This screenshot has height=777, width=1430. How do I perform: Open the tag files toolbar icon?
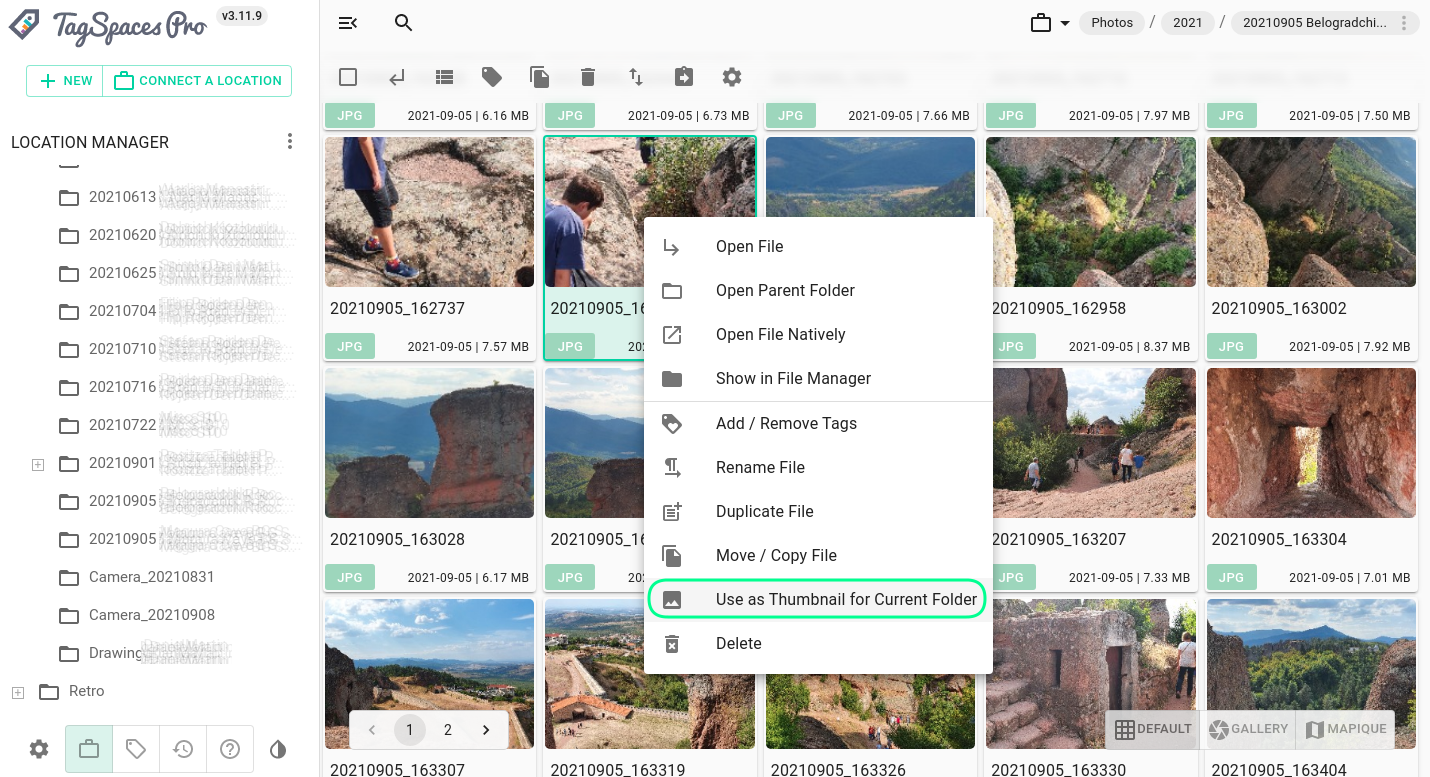pos(492,76)
